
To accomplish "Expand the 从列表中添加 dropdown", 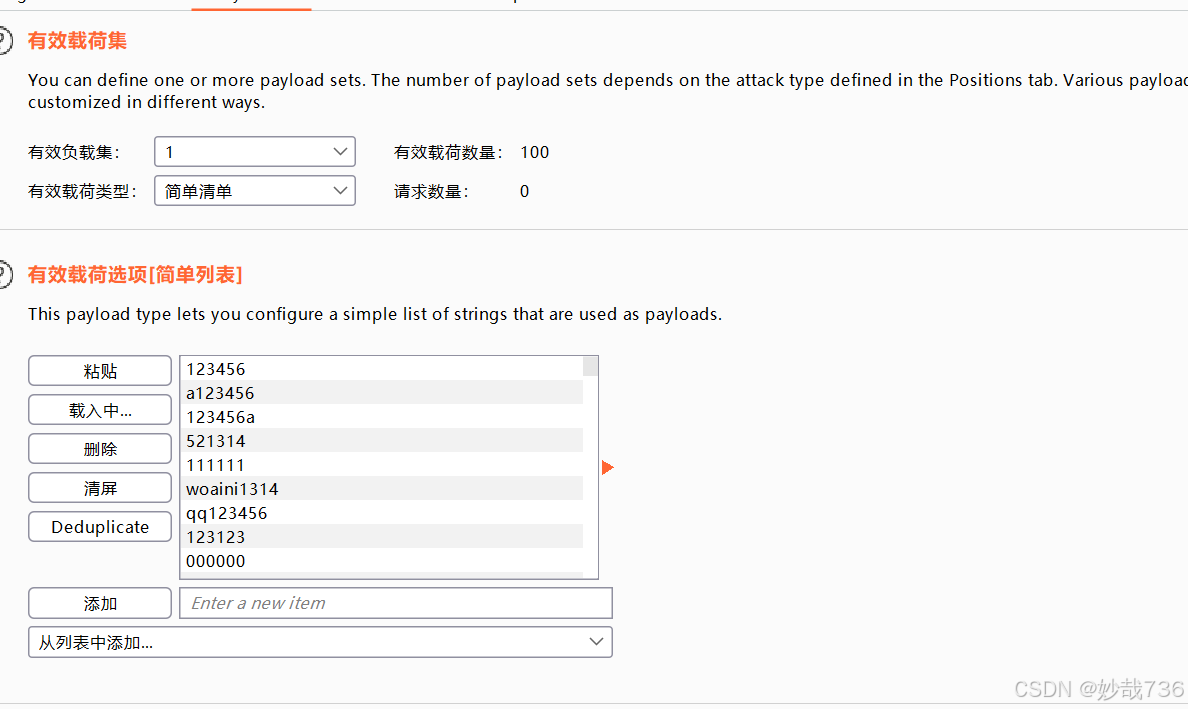I will pyautogui.click(x=320, y=642).
